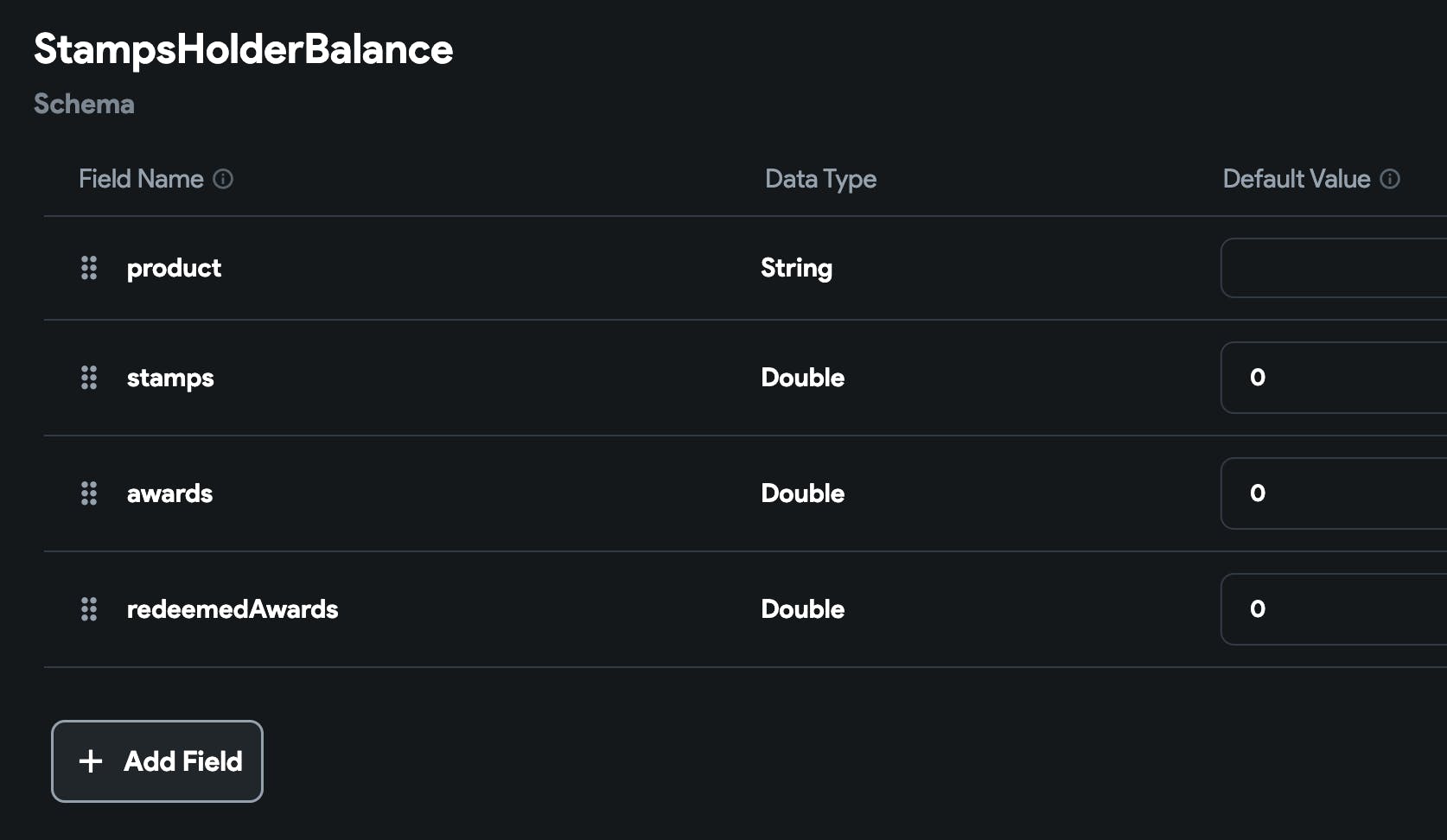Click the StampsHolderBalance title
1447x840 pixels.
pyautogui.click(x=243, y=49)
